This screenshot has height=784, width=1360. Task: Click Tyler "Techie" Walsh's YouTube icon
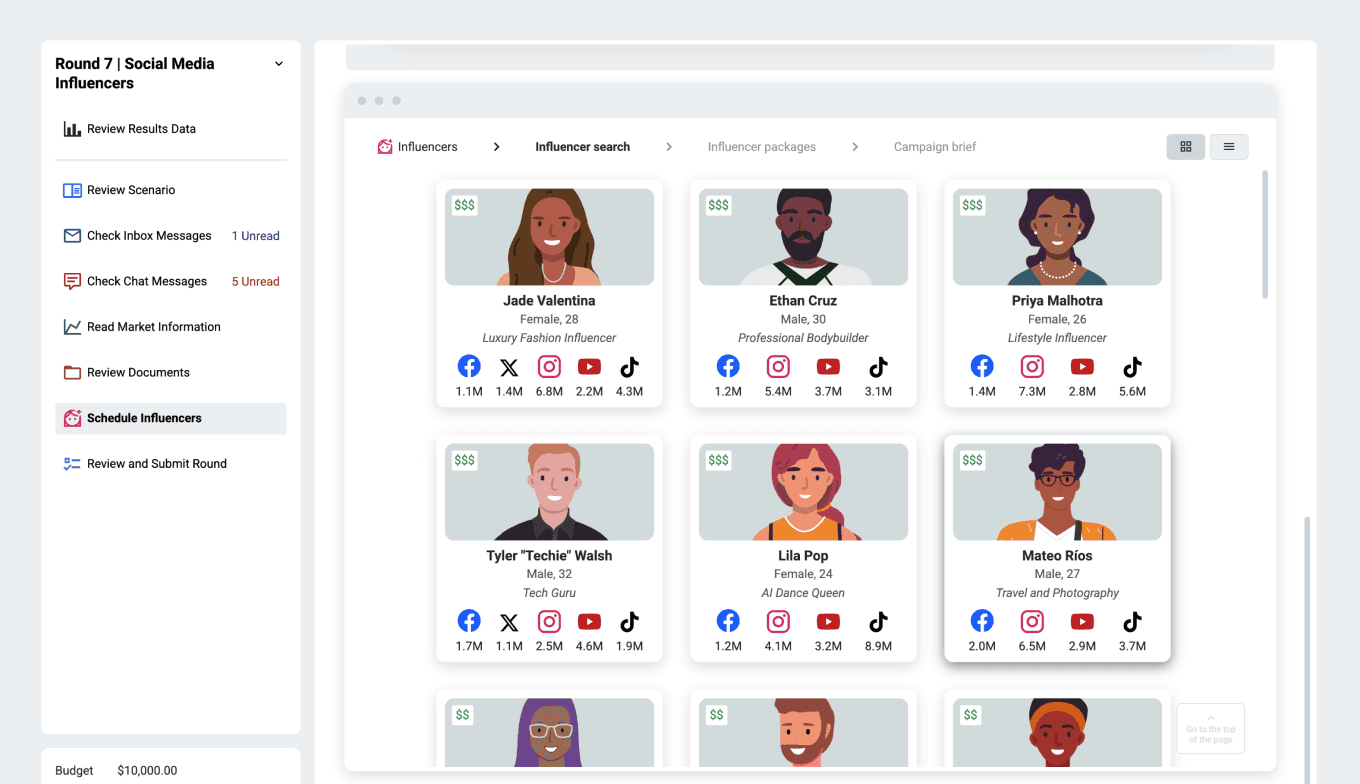589,622
